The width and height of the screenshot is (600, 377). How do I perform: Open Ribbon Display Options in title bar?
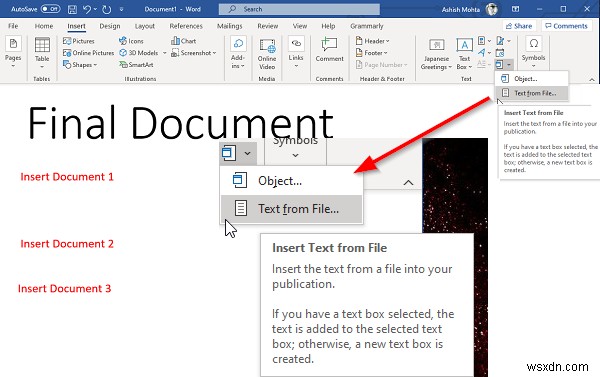pyautogui.click(x=515, y=9)
